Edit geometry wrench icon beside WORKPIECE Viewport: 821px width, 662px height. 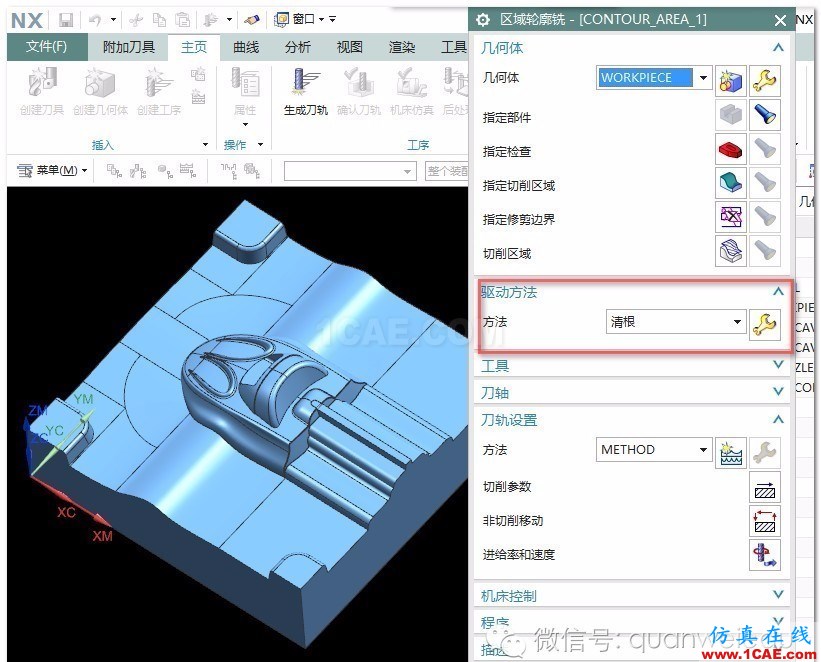click(764, 80)
